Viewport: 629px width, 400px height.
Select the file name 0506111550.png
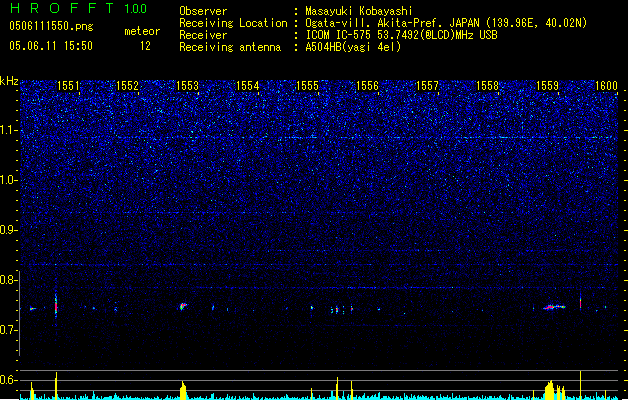(x=51, y=26)
